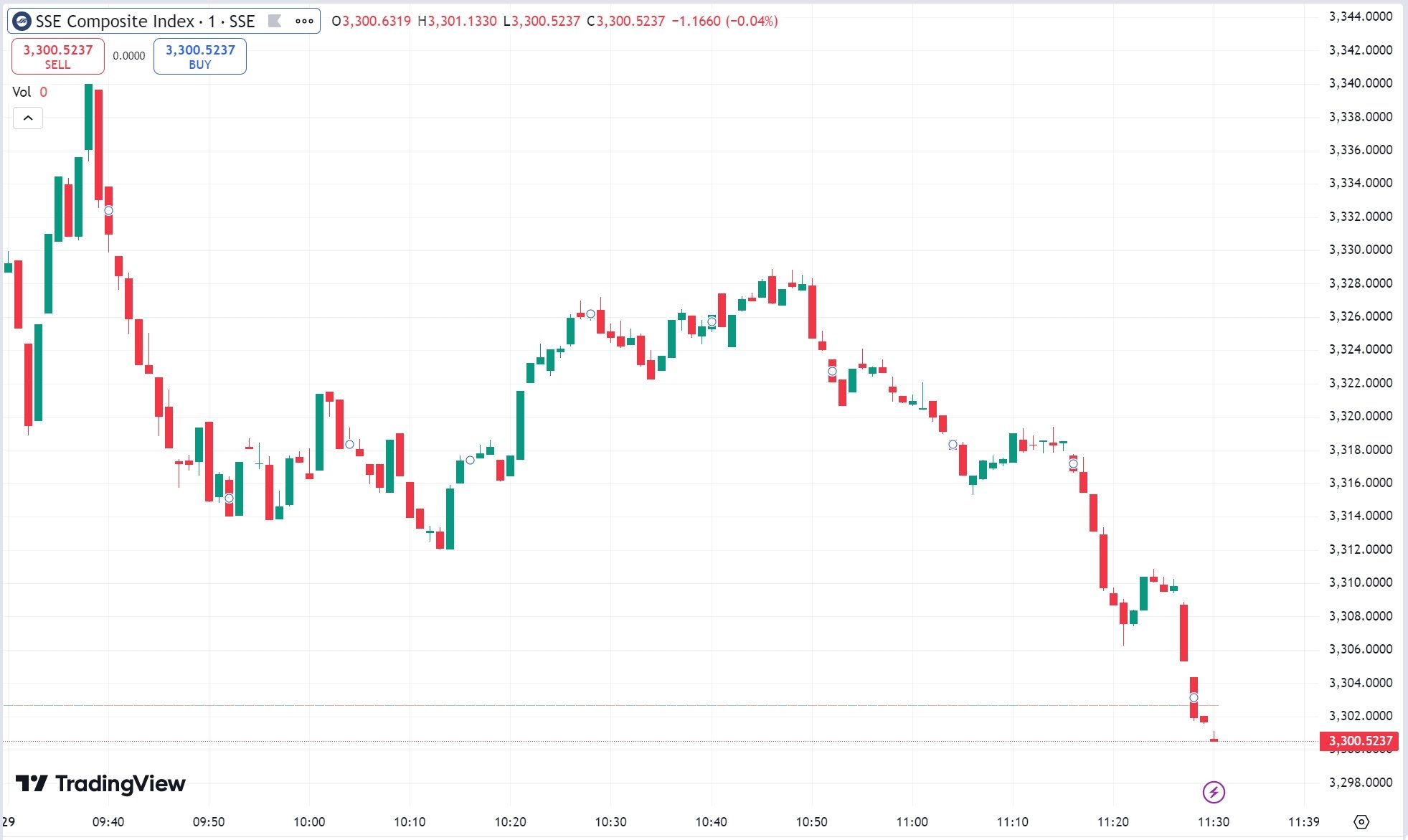Click the purple lightning bolt icon

pyautogui.click(x=1214, y=792)
